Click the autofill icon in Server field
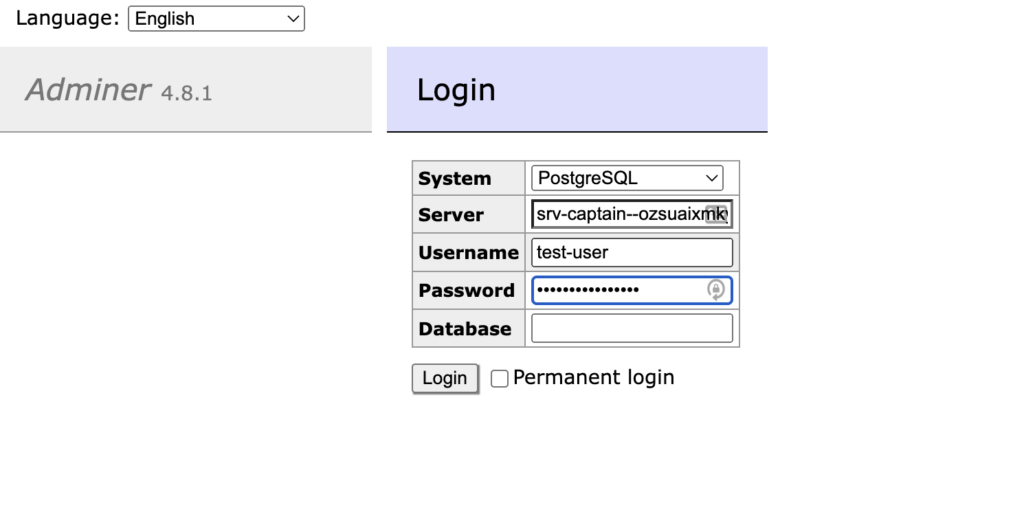Screen dimensions: 1024x514 (x=716, y=214)
